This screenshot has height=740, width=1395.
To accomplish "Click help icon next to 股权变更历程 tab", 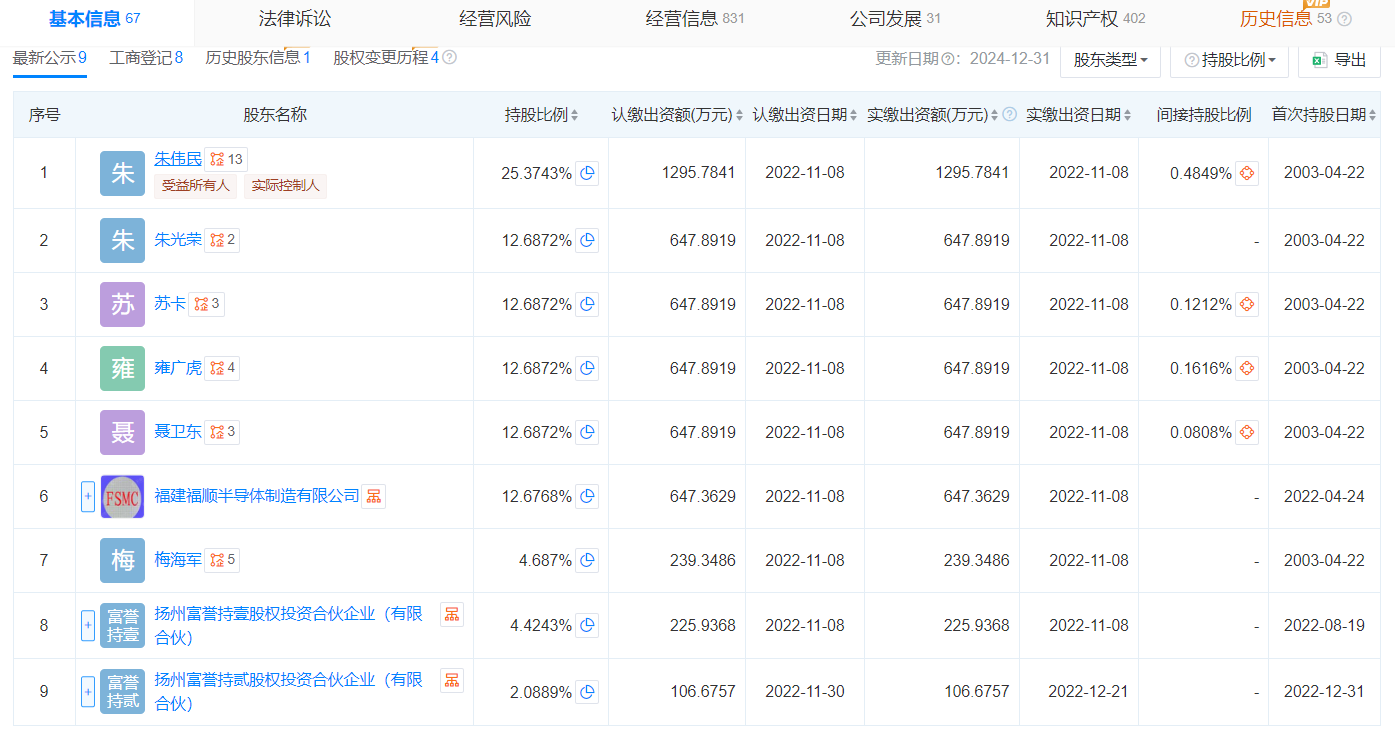I will pyautogui.click(x=450, y=58).
